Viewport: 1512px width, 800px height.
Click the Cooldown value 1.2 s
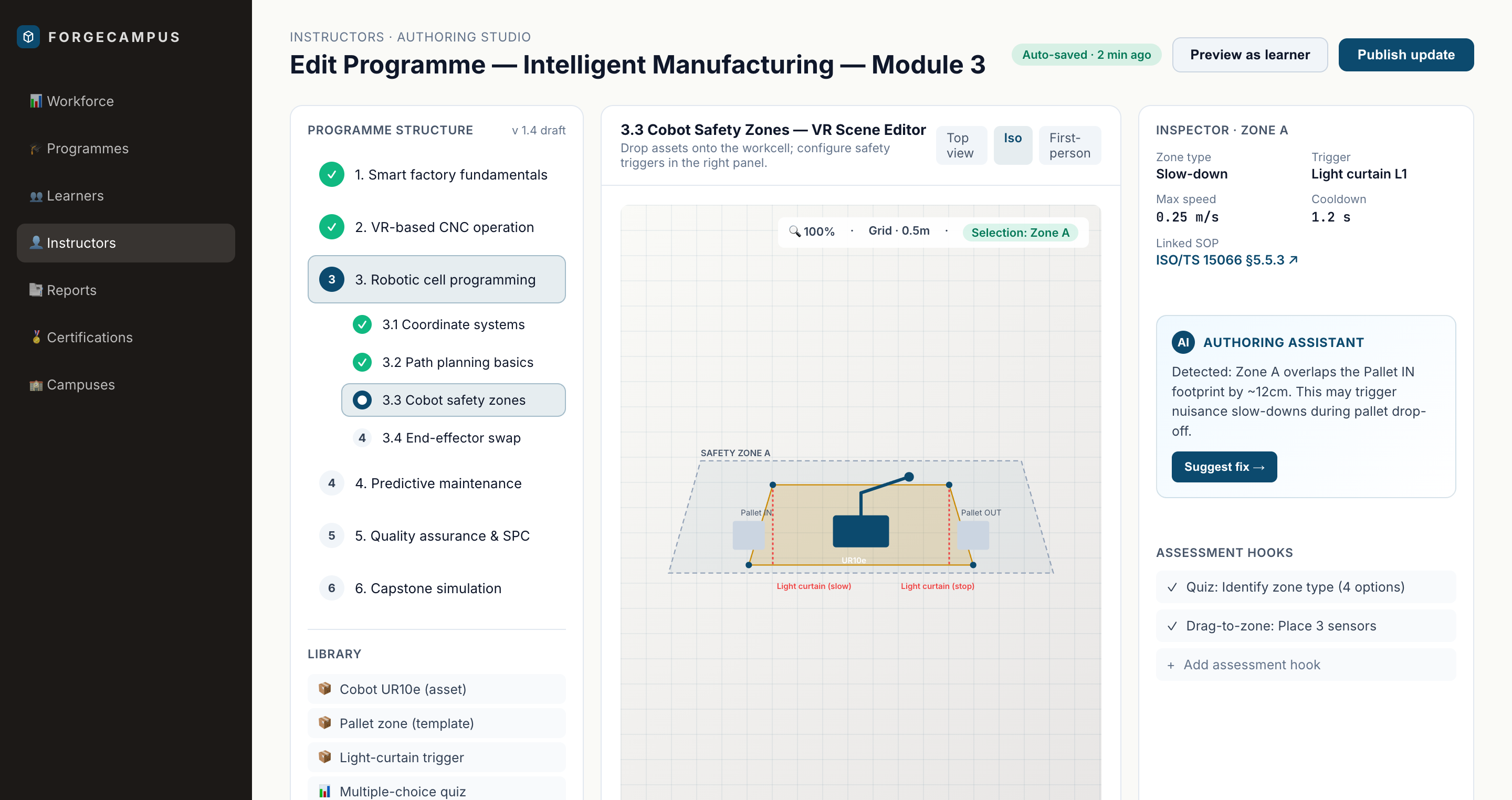tap(1331, 217)
